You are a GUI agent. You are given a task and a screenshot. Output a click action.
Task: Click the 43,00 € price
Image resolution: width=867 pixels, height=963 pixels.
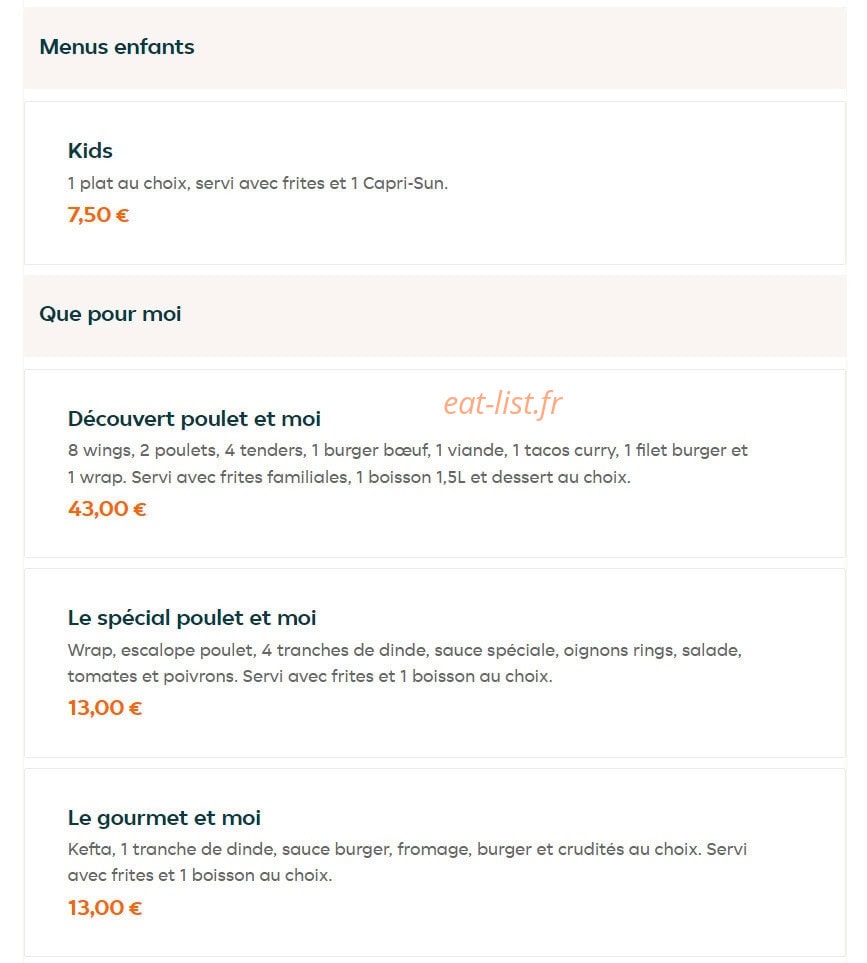pyautogui.click(x=107, y=509)
